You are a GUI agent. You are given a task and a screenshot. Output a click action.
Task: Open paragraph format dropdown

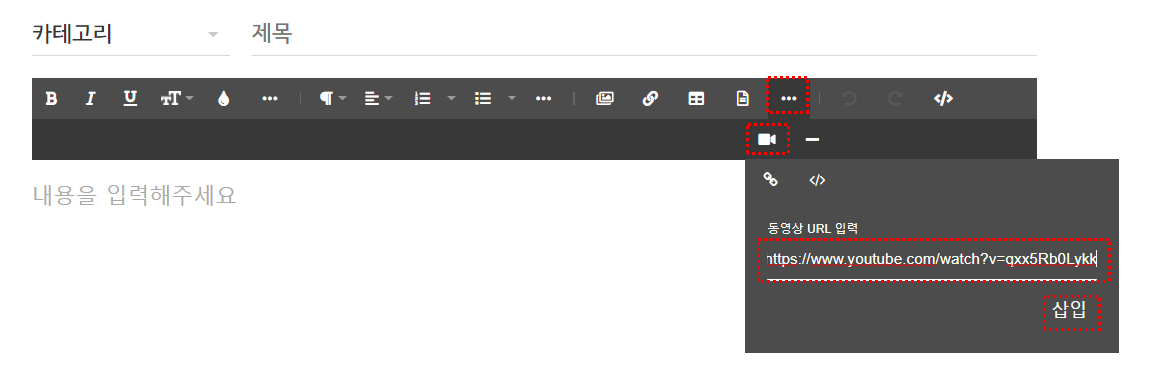[x=333, y=98]
